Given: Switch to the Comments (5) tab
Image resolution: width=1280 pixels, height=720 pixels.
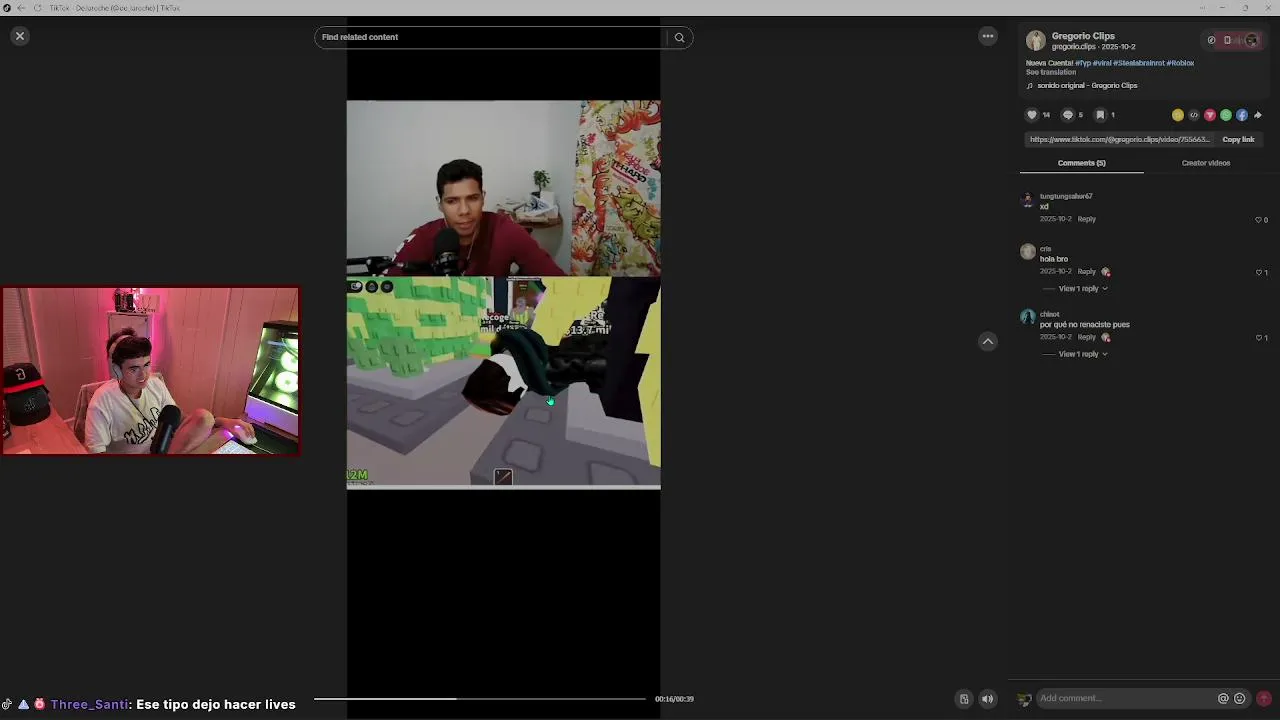Looking at the screenshot, I should 1081,163.
